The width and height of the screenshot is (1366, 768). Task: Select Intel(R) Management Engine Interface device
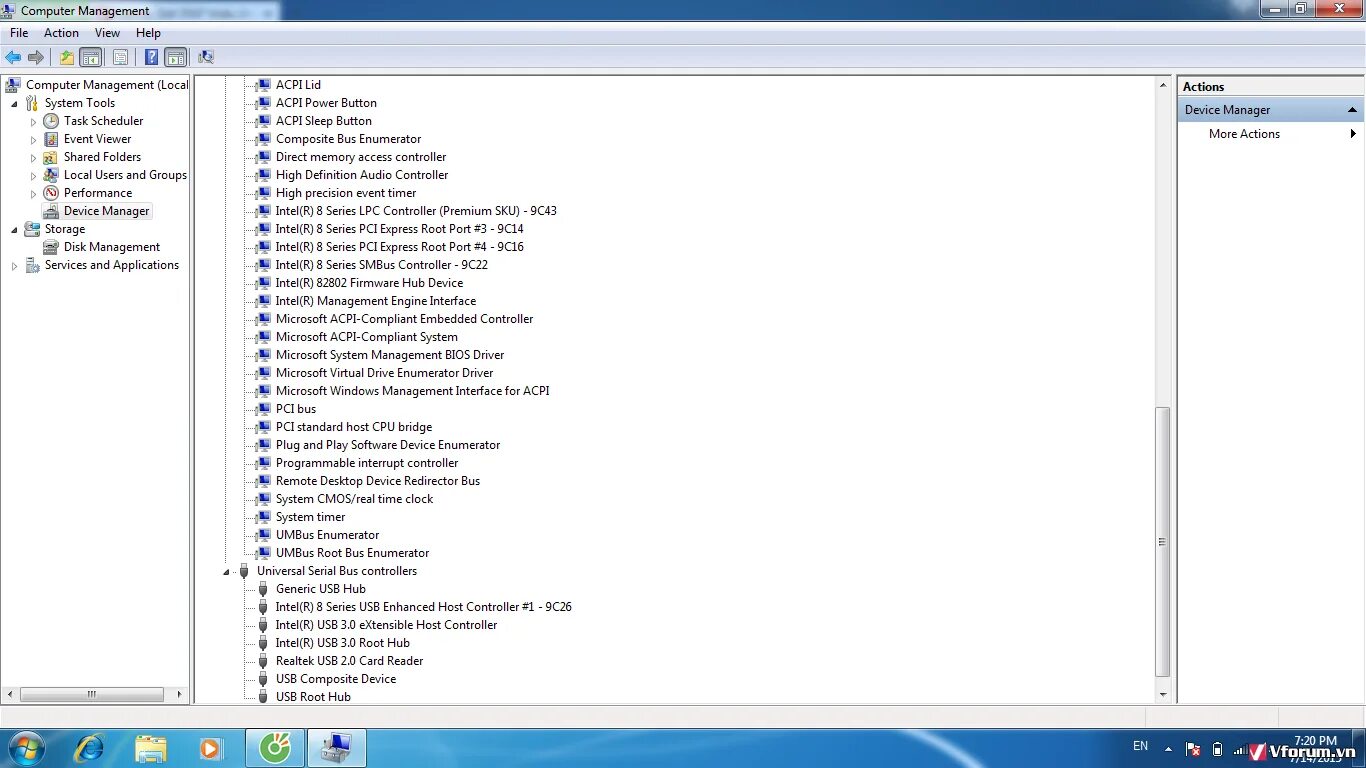click(x=376, y=301)
